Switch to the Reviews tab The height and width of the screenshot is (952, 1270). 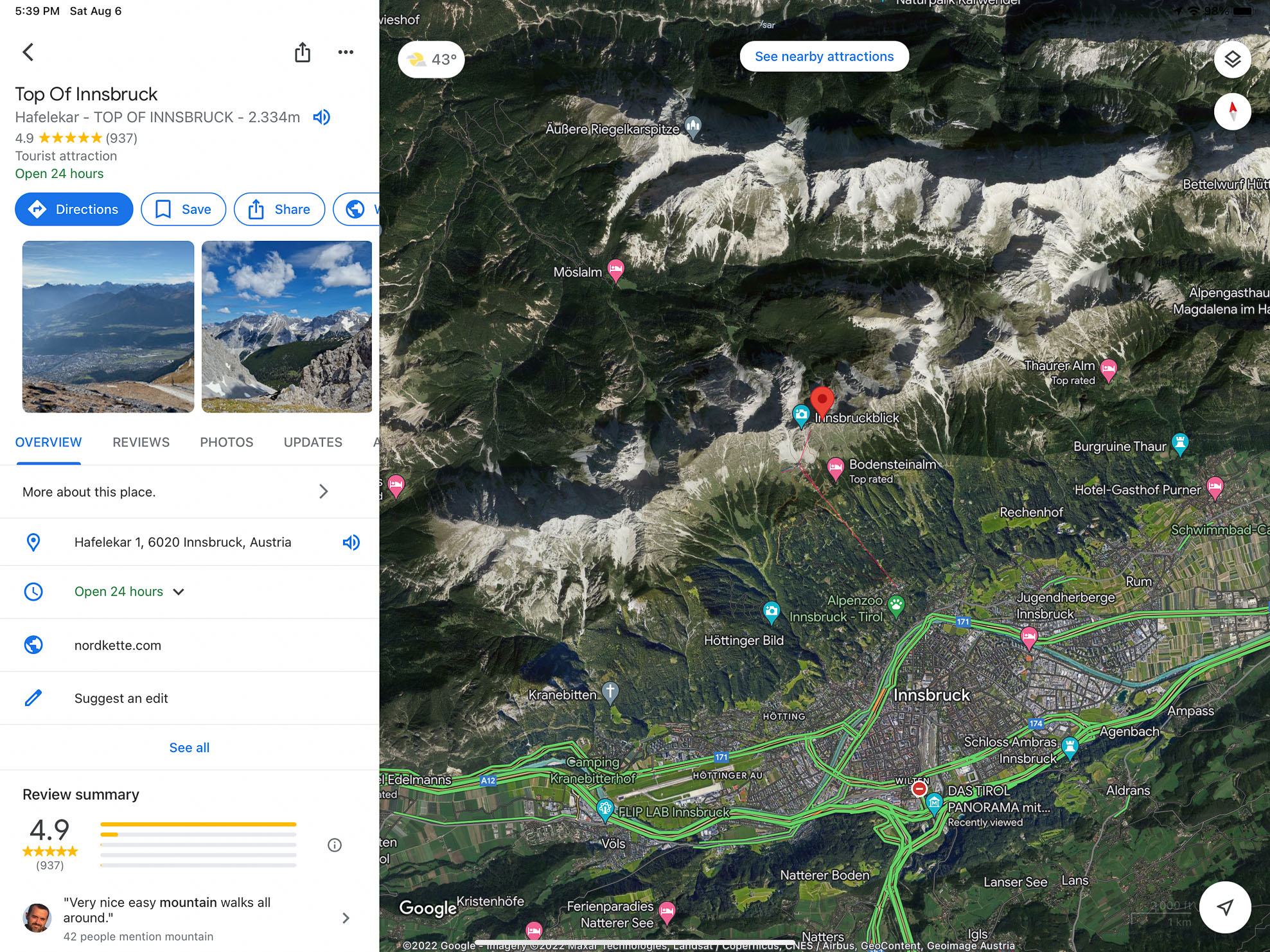(141, 443)
